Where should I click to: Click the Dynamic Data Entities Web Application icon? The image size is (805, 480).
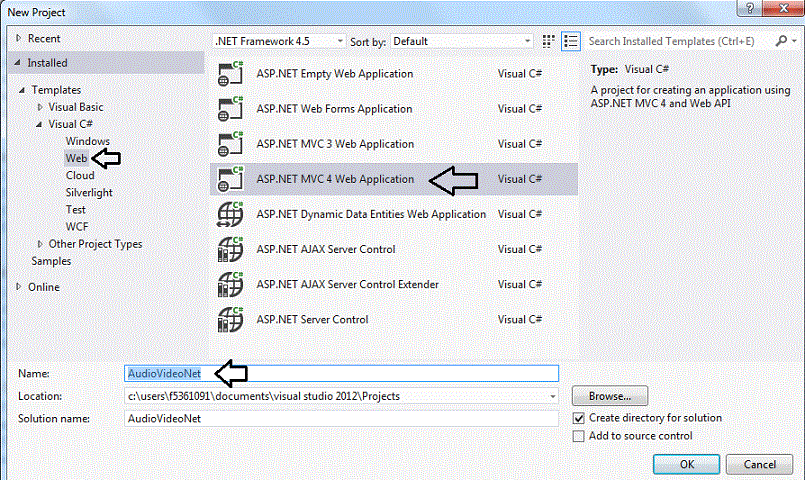(x=230, y=214)
